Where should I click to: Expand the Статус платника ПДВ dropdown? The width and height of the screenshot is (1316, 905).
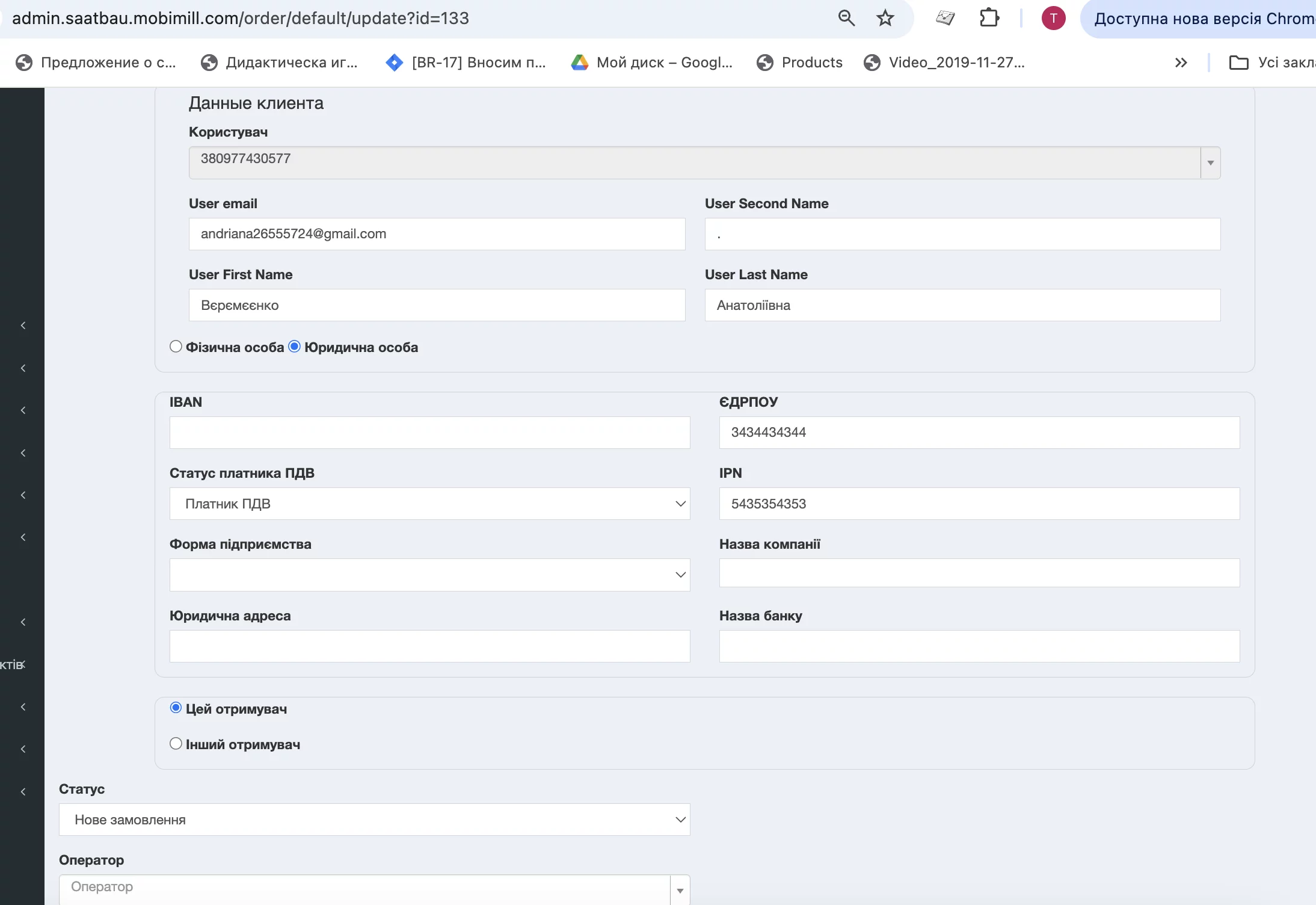(429, 504)
